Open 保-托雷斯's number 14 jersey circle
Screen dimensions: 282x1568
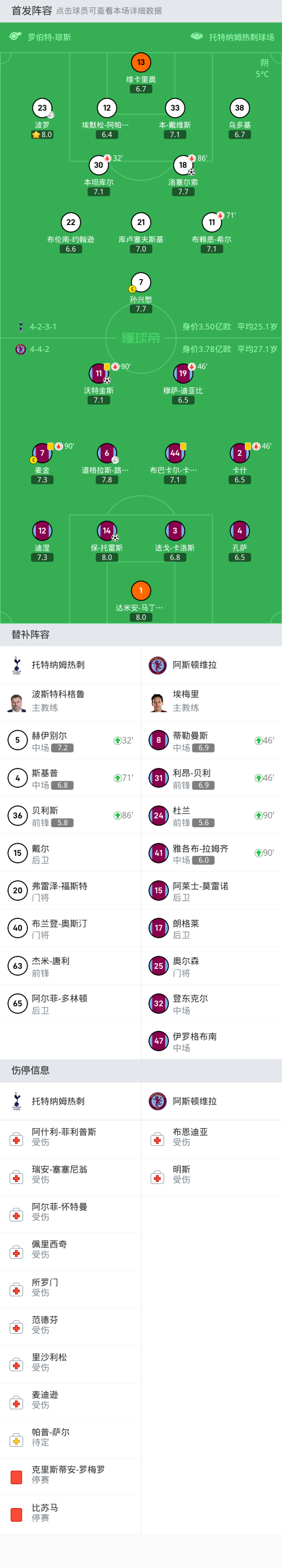[107, 531]
